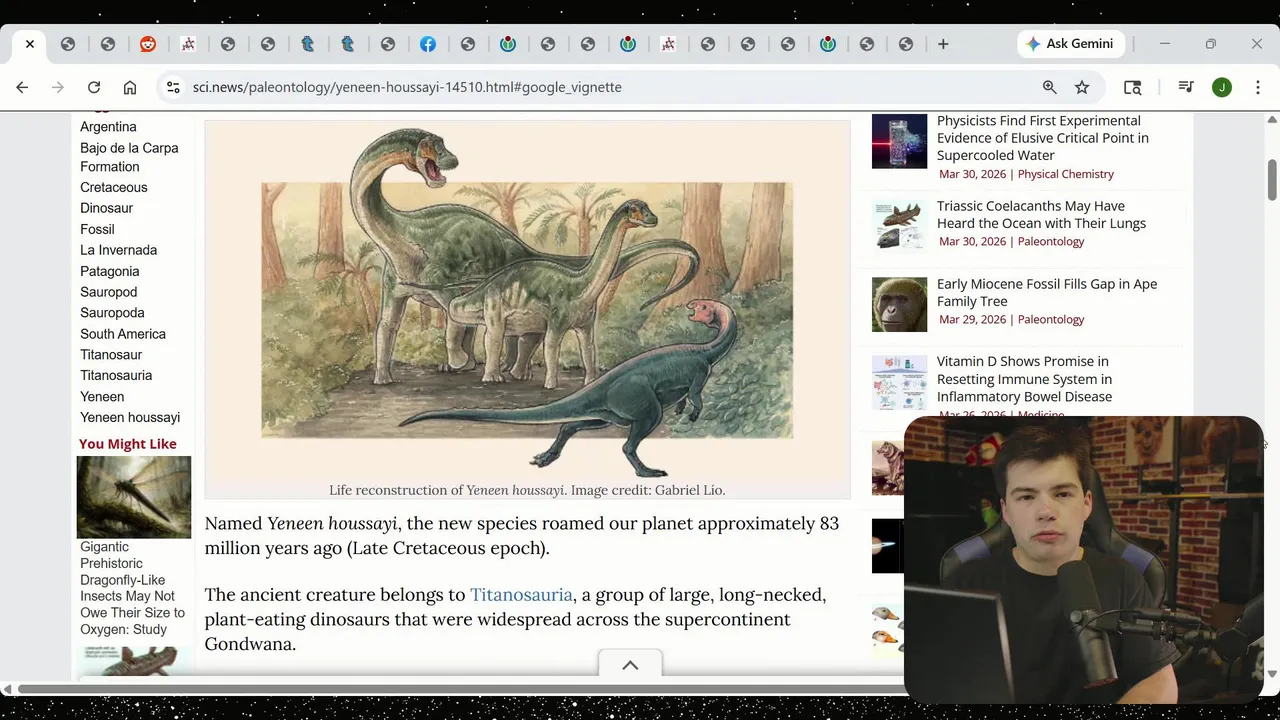The width and height of the screenshot is (1280, 720).
Task: Open Yeneen houssayi tag link
Action: tap(130, 417)
